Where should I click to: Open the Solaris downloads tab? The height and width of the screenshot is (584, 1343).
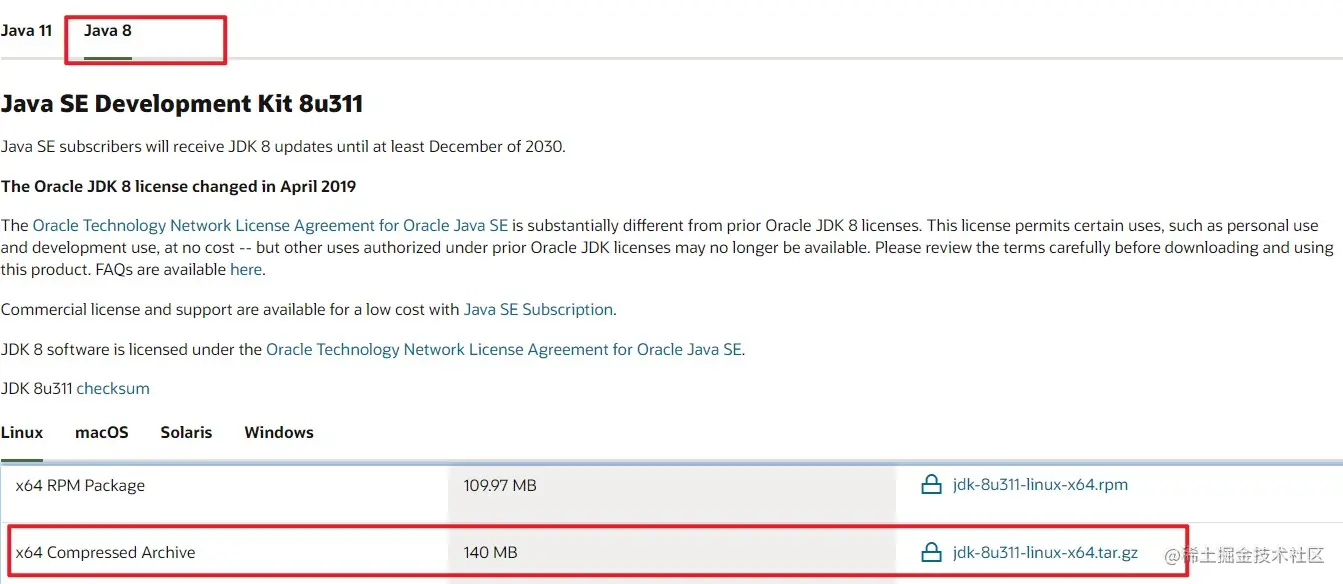pyautogui.click(x=186, y=433)
